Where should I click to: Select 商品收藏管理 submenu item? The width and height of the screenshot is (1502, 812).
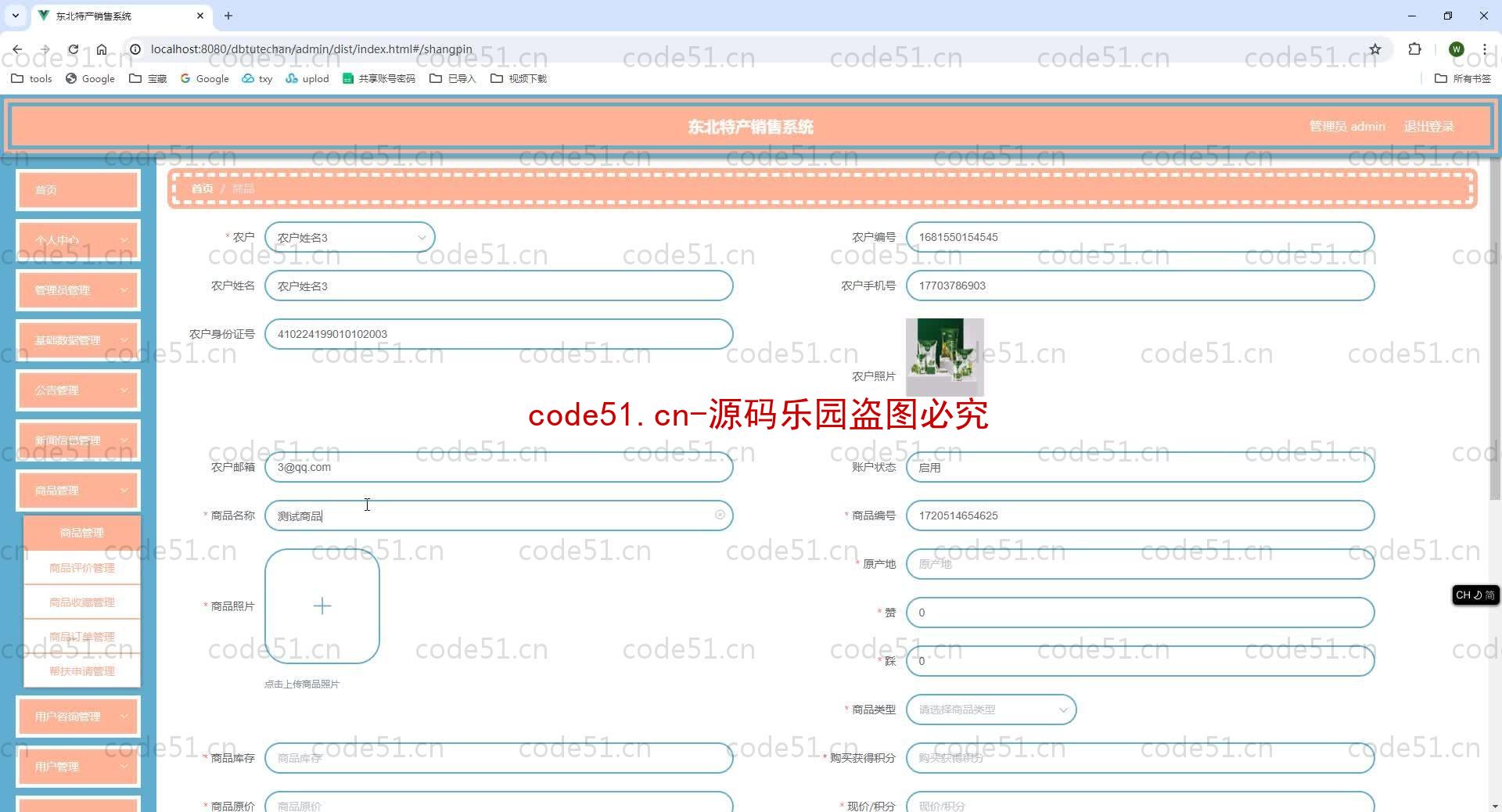pos(82,602)
